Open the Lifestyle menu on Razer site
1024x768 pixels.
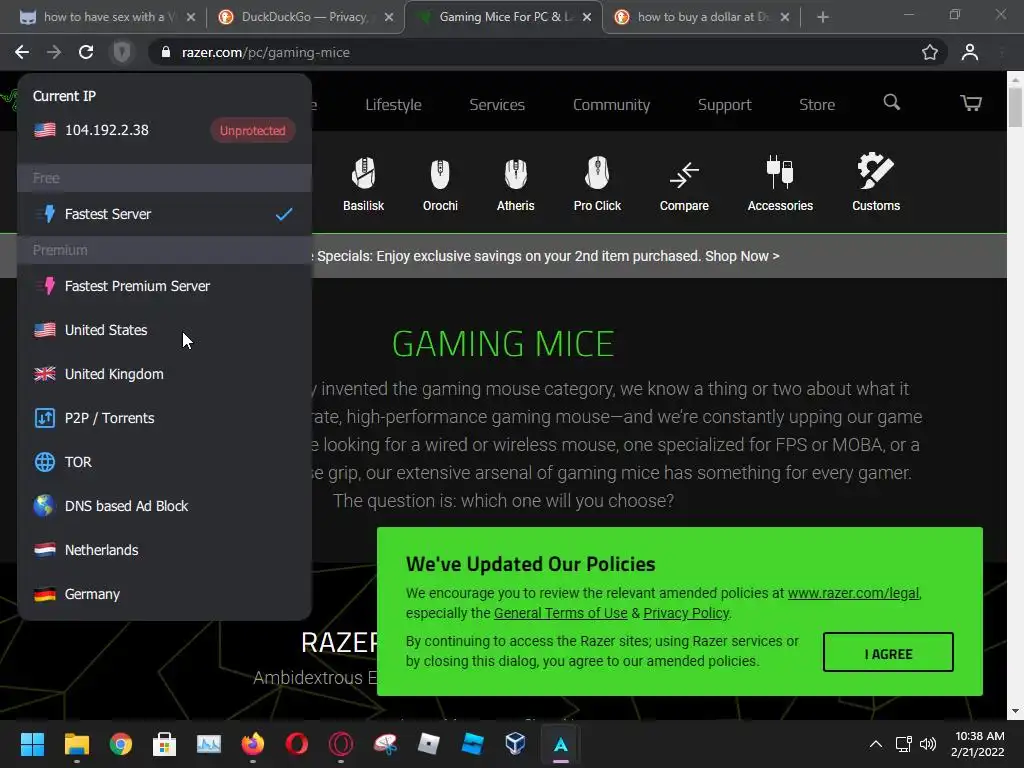tap(393, 104)
